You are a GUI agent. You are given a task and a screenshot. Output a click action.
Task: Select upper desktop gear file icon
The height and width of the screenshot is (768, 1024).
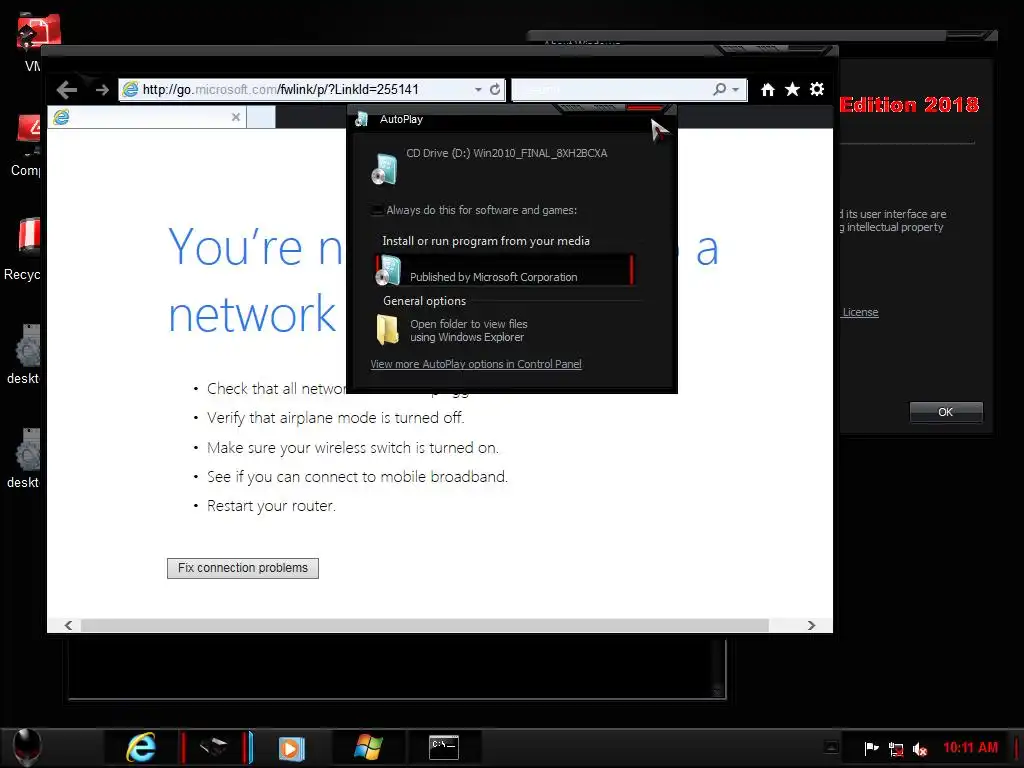[x=25, y=354]
